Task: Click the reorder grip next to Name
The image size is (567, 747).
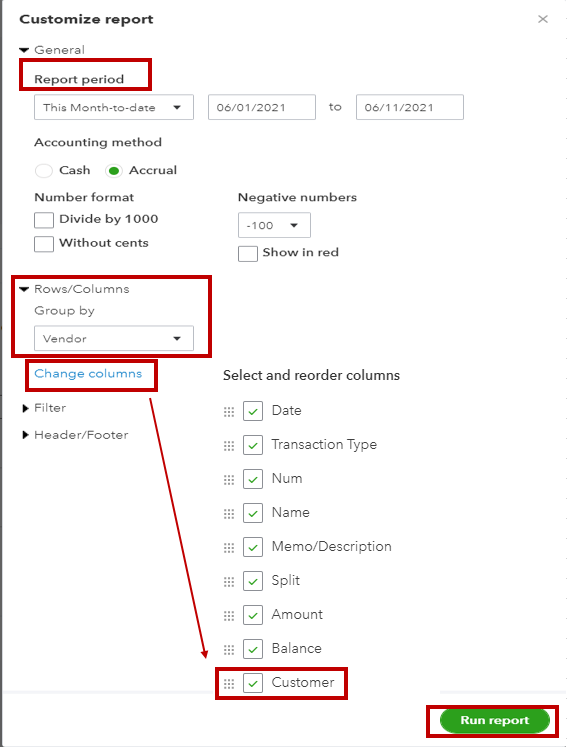Action: [229, 514]
